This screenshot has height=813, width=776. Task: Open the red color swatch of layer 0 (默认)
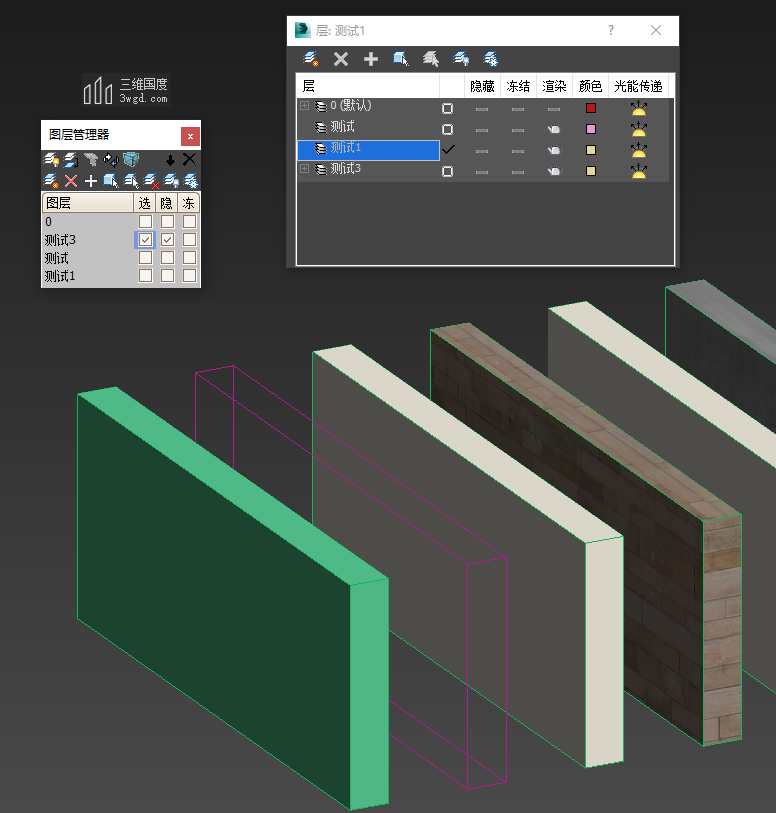tap(591, 108)
